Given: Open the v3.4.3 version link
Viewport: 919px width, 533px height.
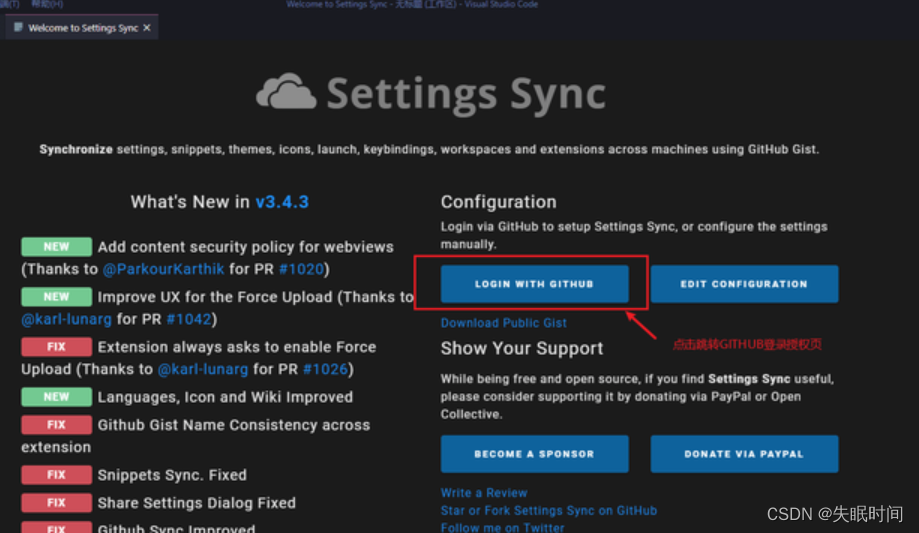Looking at the screenshot, I should pos(282,202).
